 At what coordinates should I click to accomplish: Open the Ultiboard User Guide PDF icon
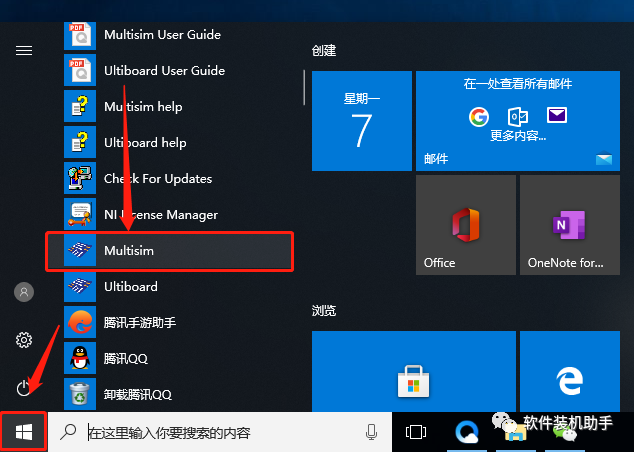(80, 70)
